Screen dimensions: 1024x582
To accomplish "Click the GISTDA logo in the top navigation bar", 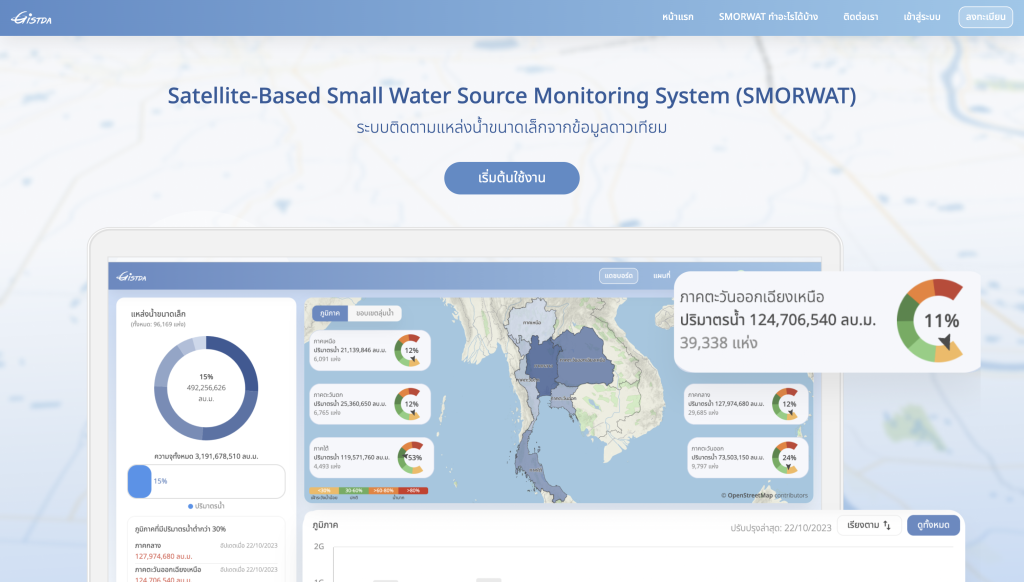I will 31,18.
